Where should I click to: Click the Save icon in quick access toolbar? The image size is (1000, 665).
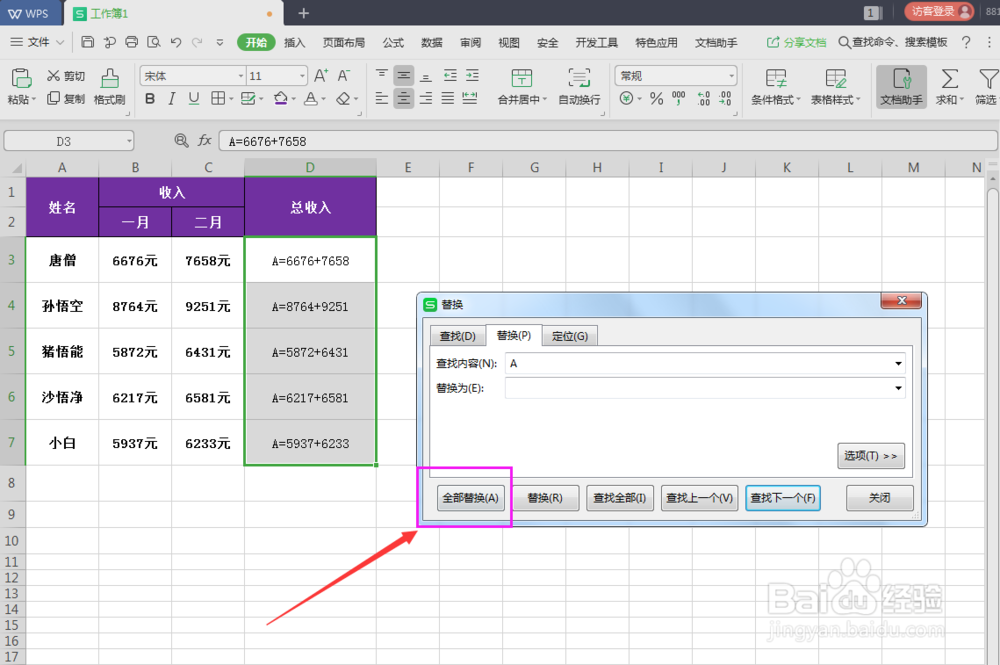point(87,42)
